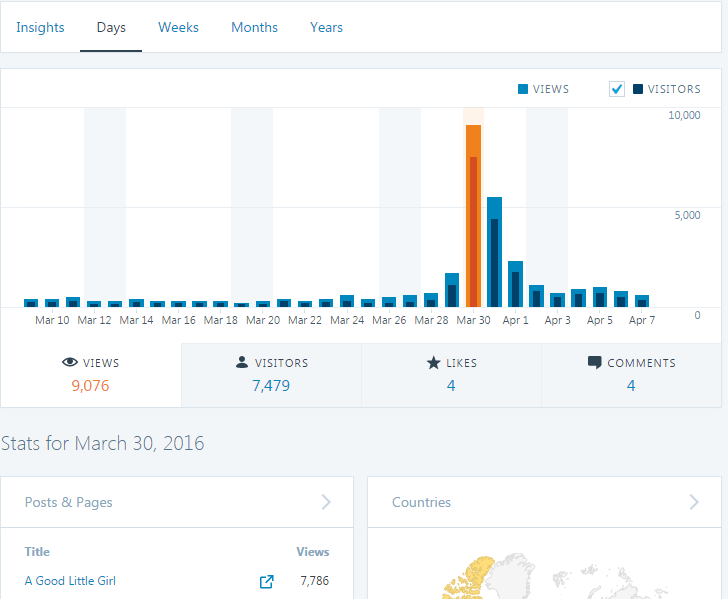
Task: Click the star icon beside Likes
Action: click(x=434, y=363)
